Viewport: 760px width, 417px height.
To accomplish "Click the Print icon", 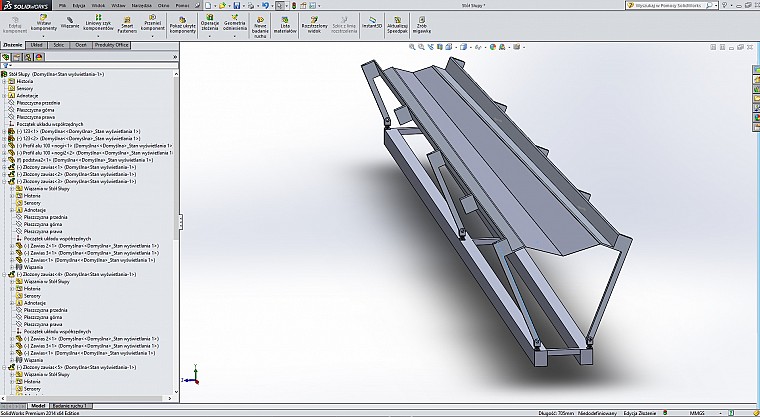I will coord(251,5).
